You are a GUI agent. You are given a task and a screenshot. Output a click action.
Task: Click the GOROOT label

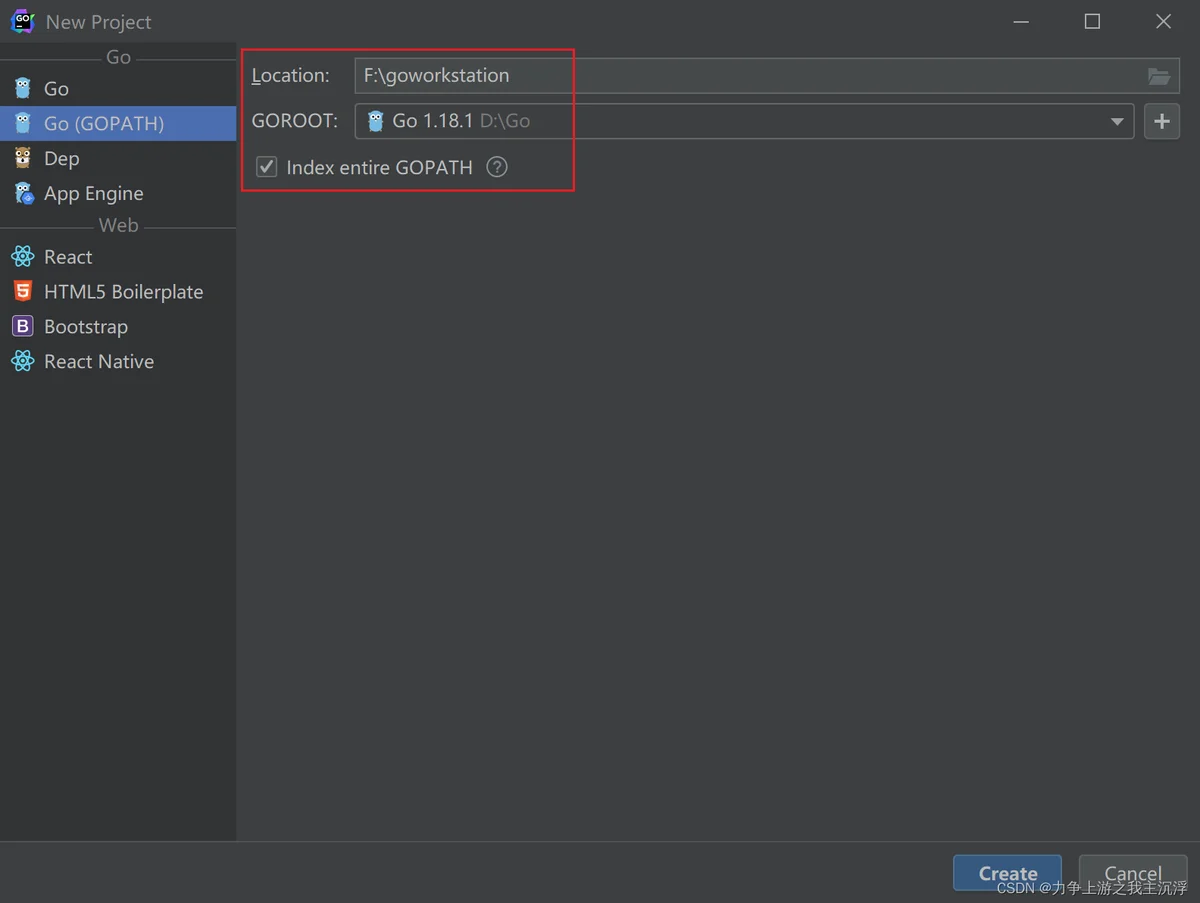point(295,121)
